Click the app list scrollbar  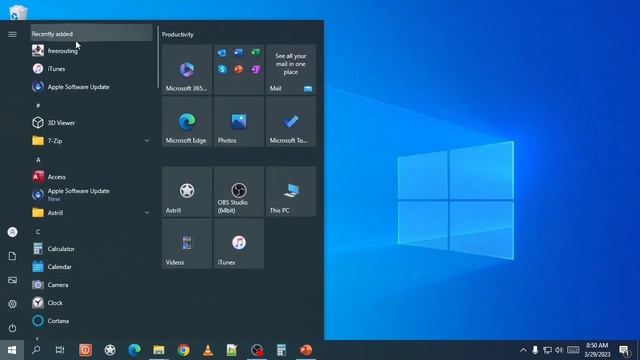158,57
